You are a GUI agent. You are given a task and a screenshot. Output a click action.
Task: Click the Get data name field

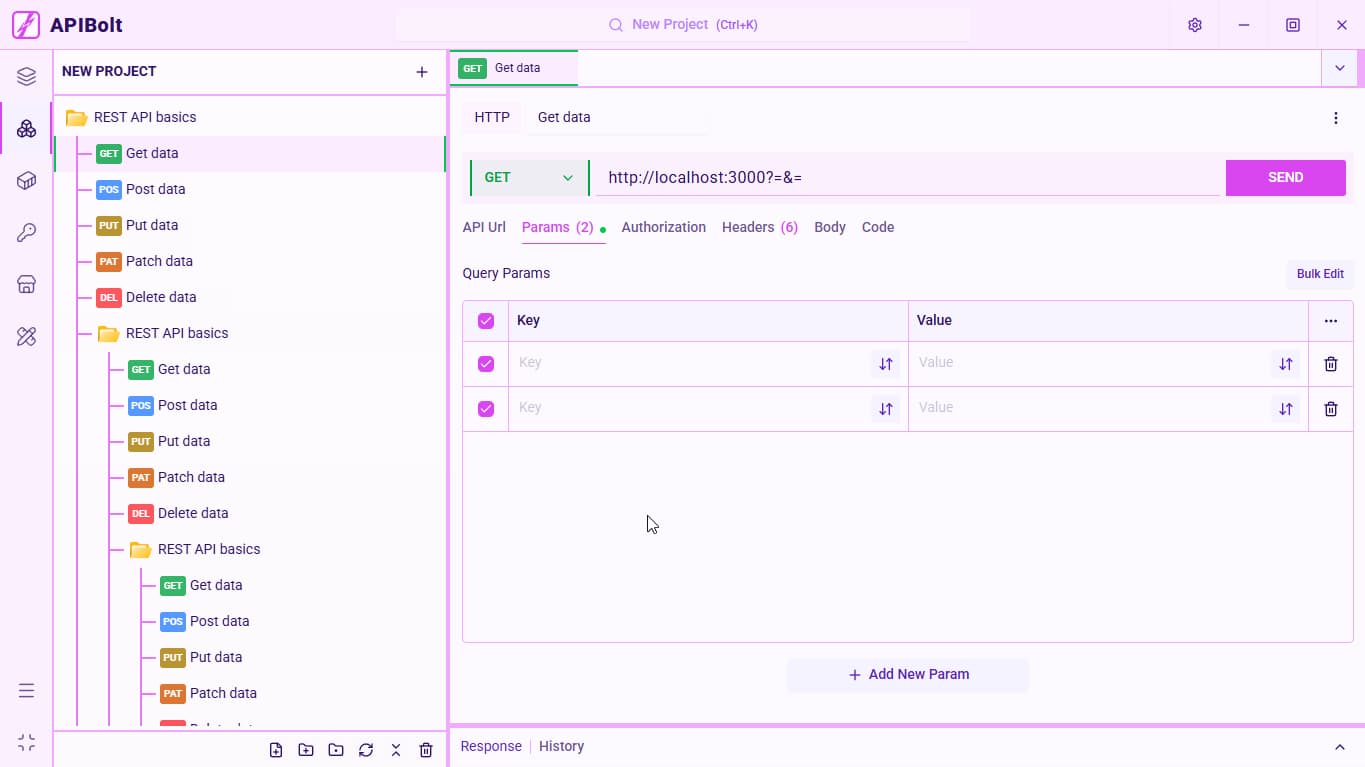[617, 117]
